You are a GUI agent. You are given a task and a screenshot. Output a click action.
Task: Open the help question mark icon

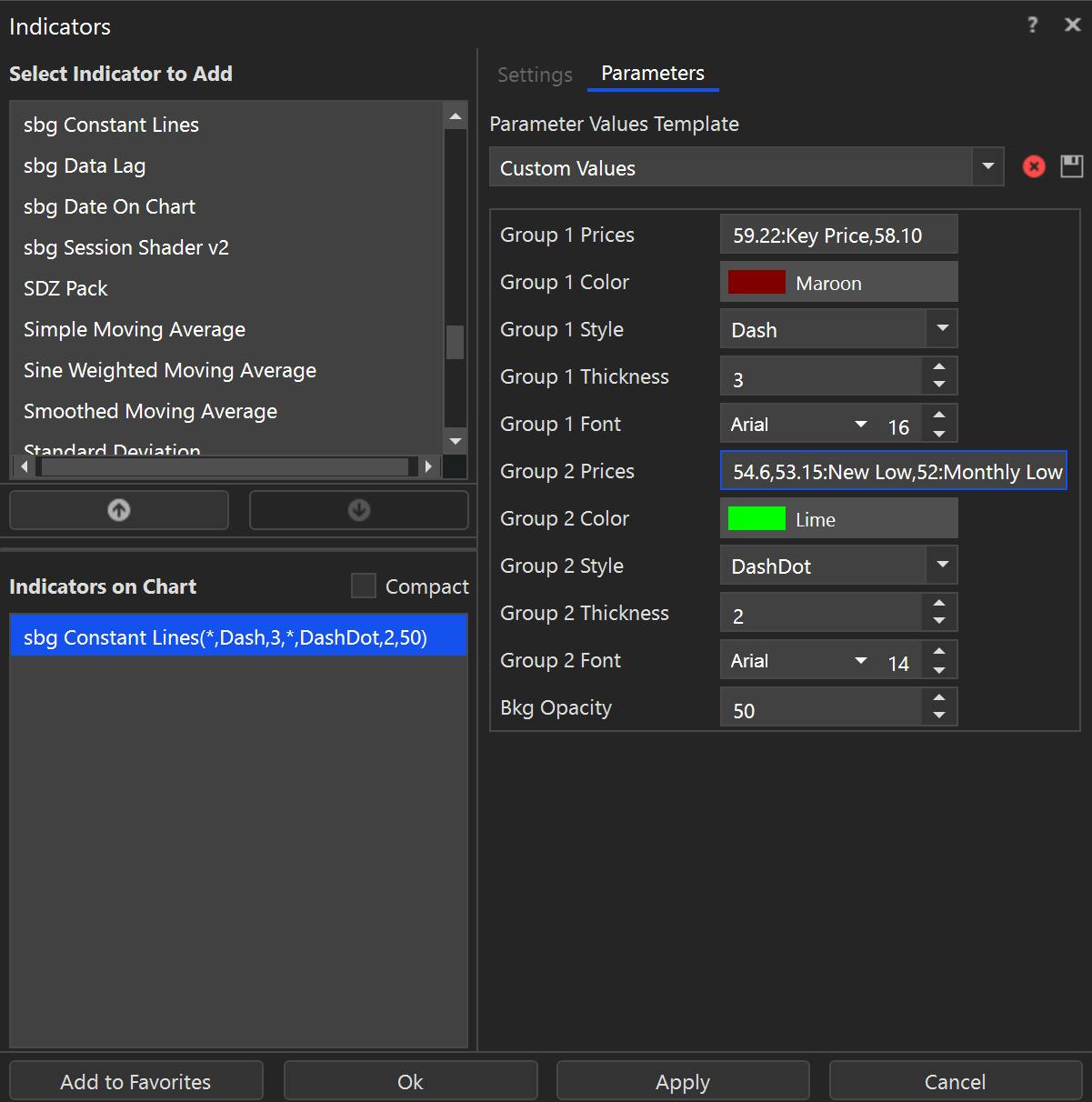click(1032, 25)
